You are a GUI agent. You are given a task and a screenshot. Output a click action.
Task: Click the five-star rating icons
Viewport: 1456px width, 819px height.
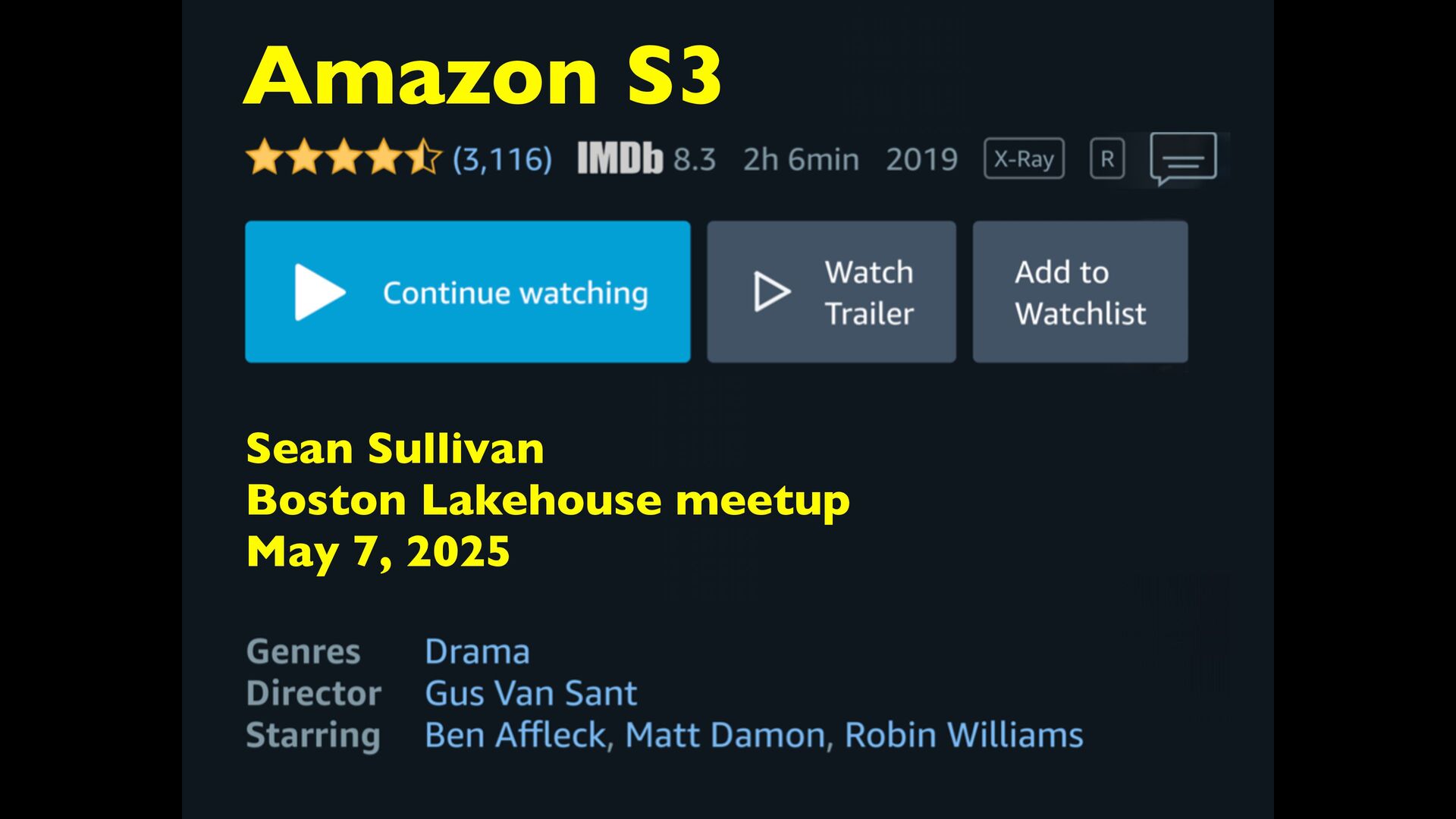pyautogui.click(x=343, y=158)
